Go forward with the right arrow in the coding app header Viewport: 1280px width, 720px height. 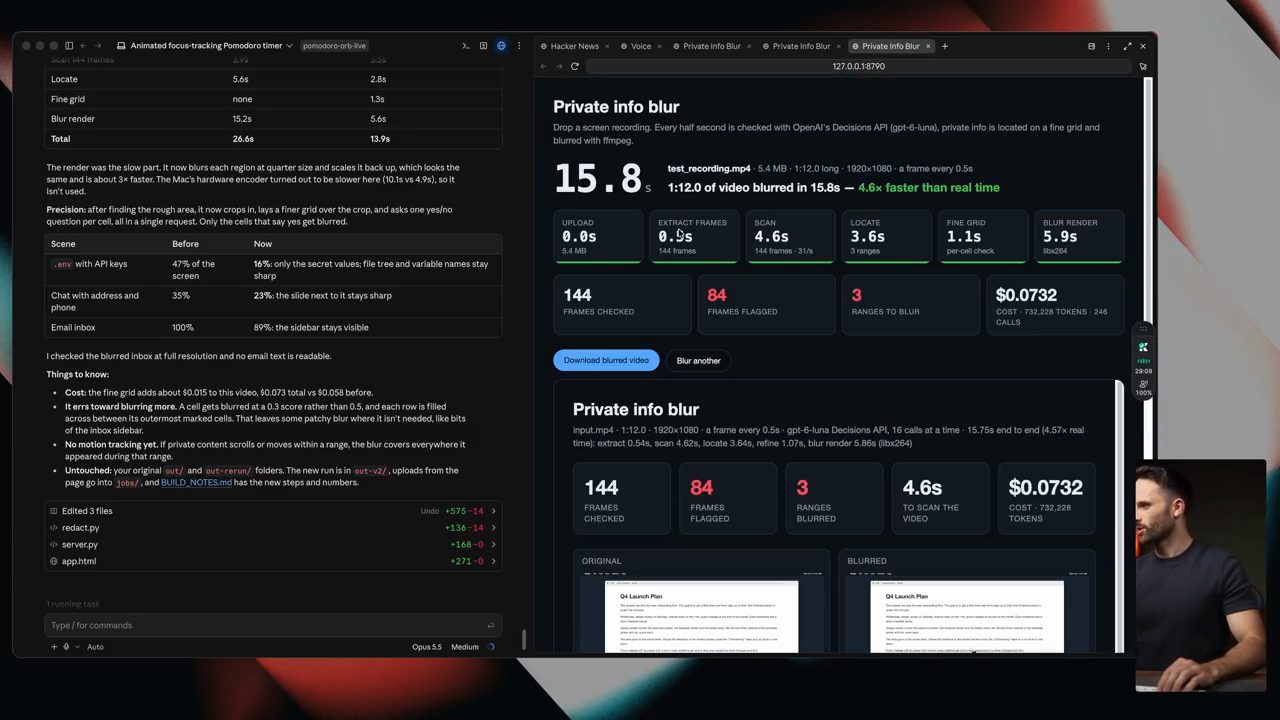[x=98, y=46]
